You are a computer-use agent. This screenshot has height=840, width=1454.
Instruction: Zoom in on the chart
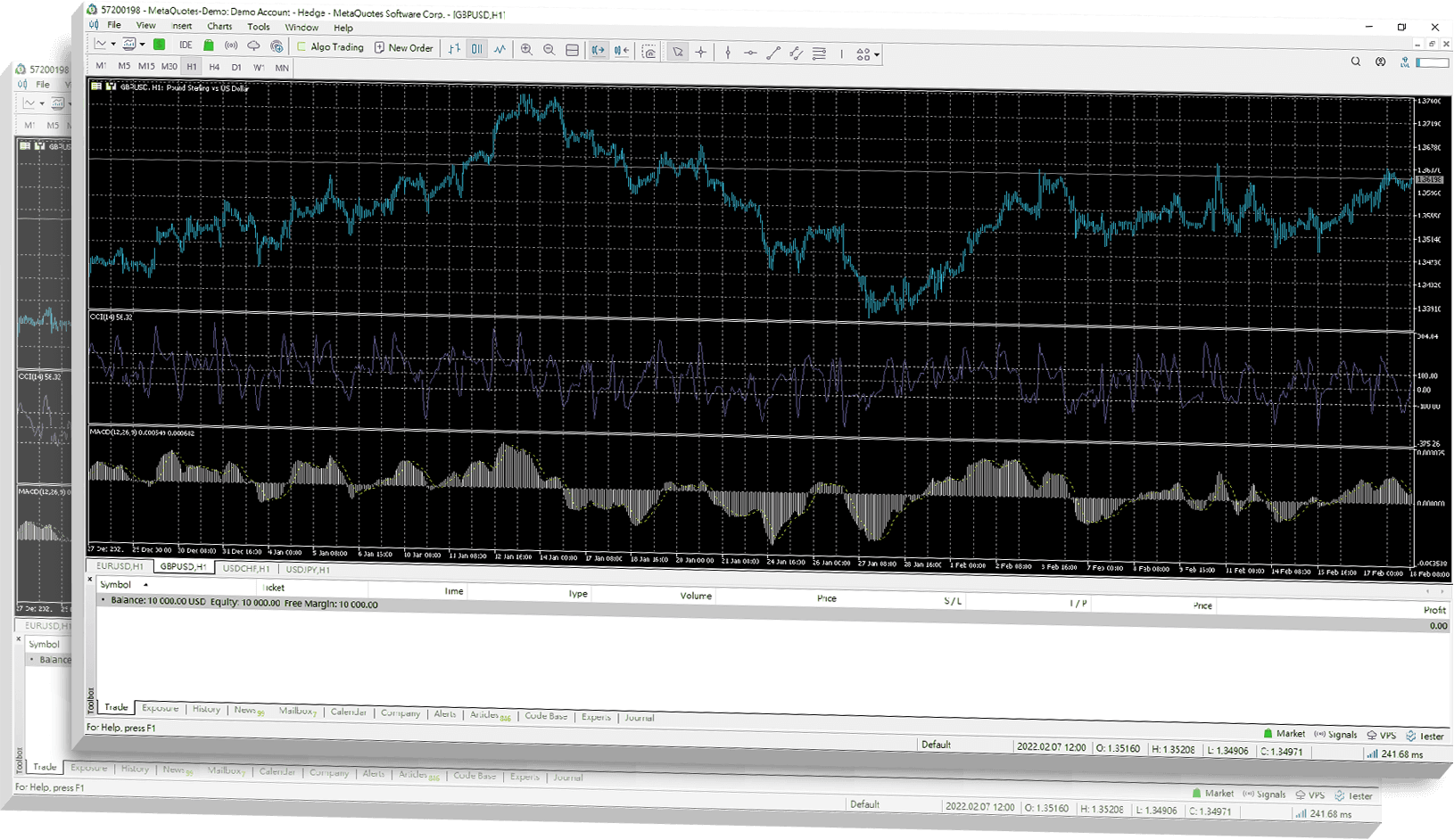[526, 49]
